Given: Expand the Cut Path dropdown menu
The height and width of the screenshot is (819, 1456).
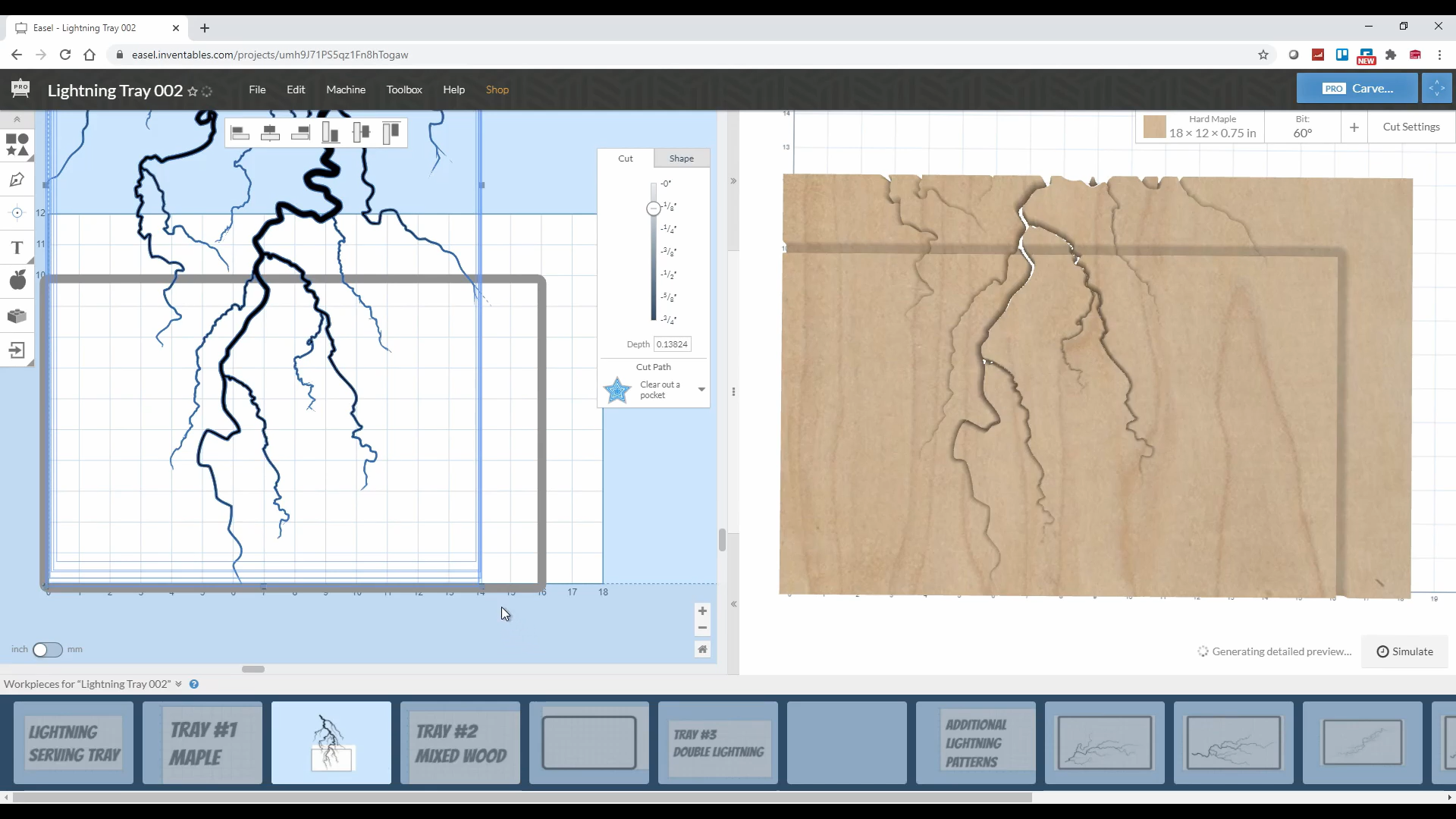Looking at the screenshot, I should point(701,390).
